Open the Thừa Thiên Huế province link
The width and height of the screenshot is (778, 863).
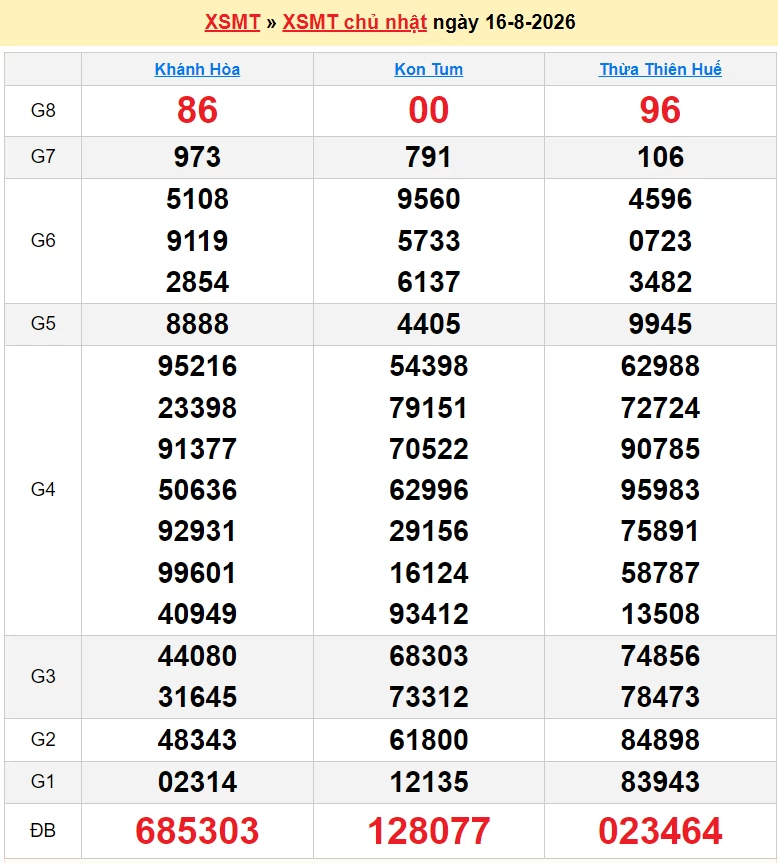(x=660, y=69)
